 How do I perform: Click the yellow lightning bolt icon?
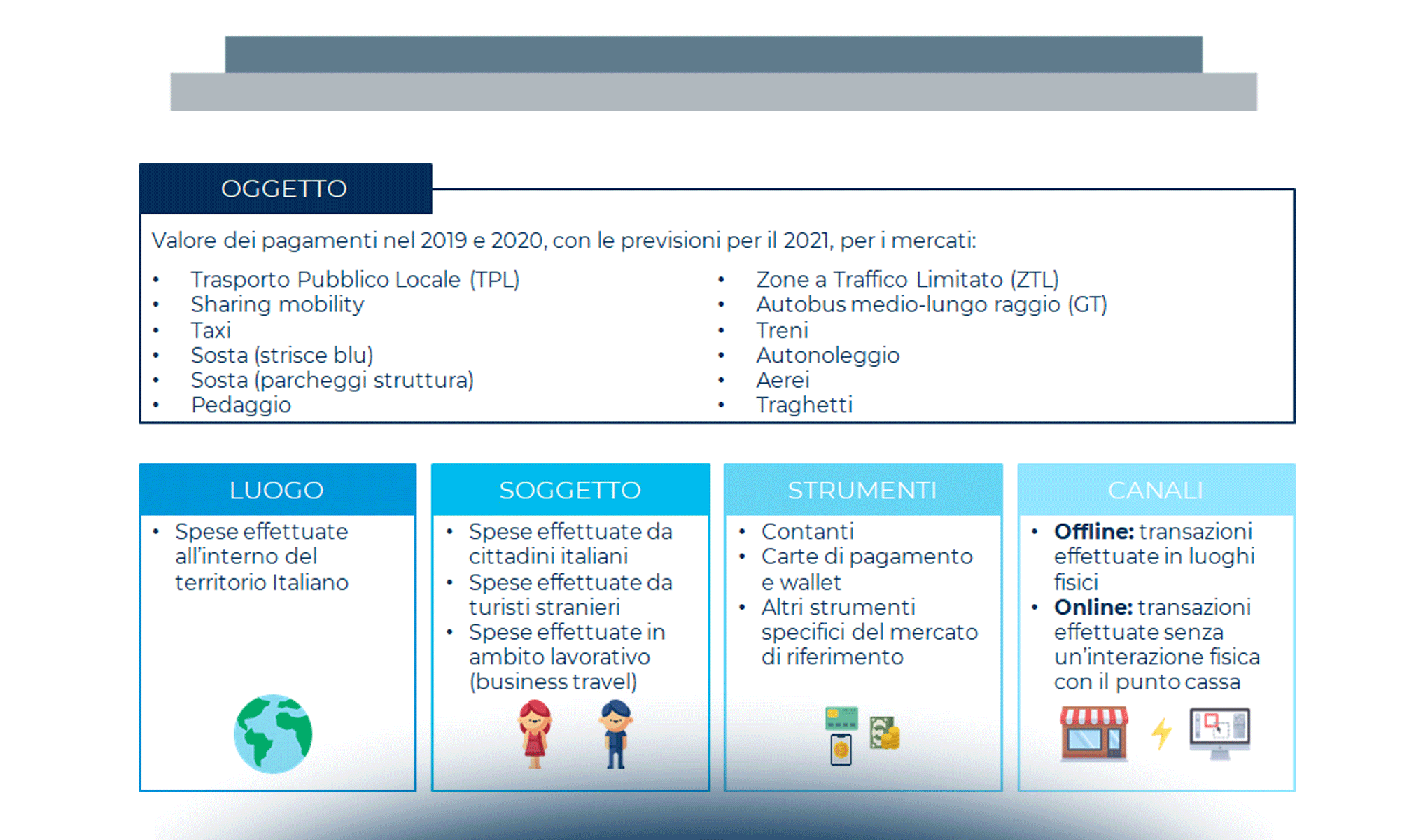[x=1161, y=734]
